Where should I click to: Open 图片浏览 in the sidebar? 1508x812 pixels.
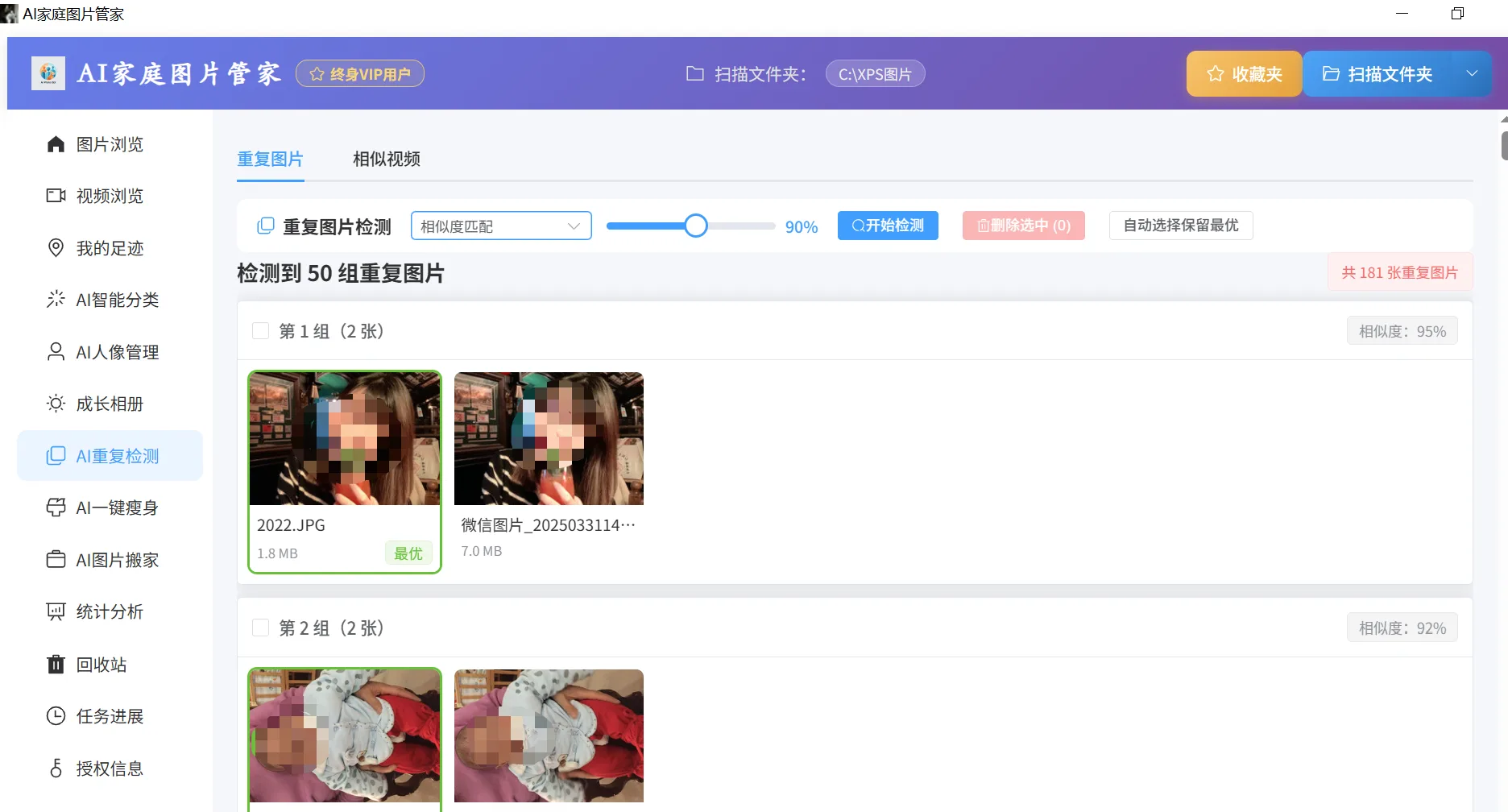pos(110,144)
